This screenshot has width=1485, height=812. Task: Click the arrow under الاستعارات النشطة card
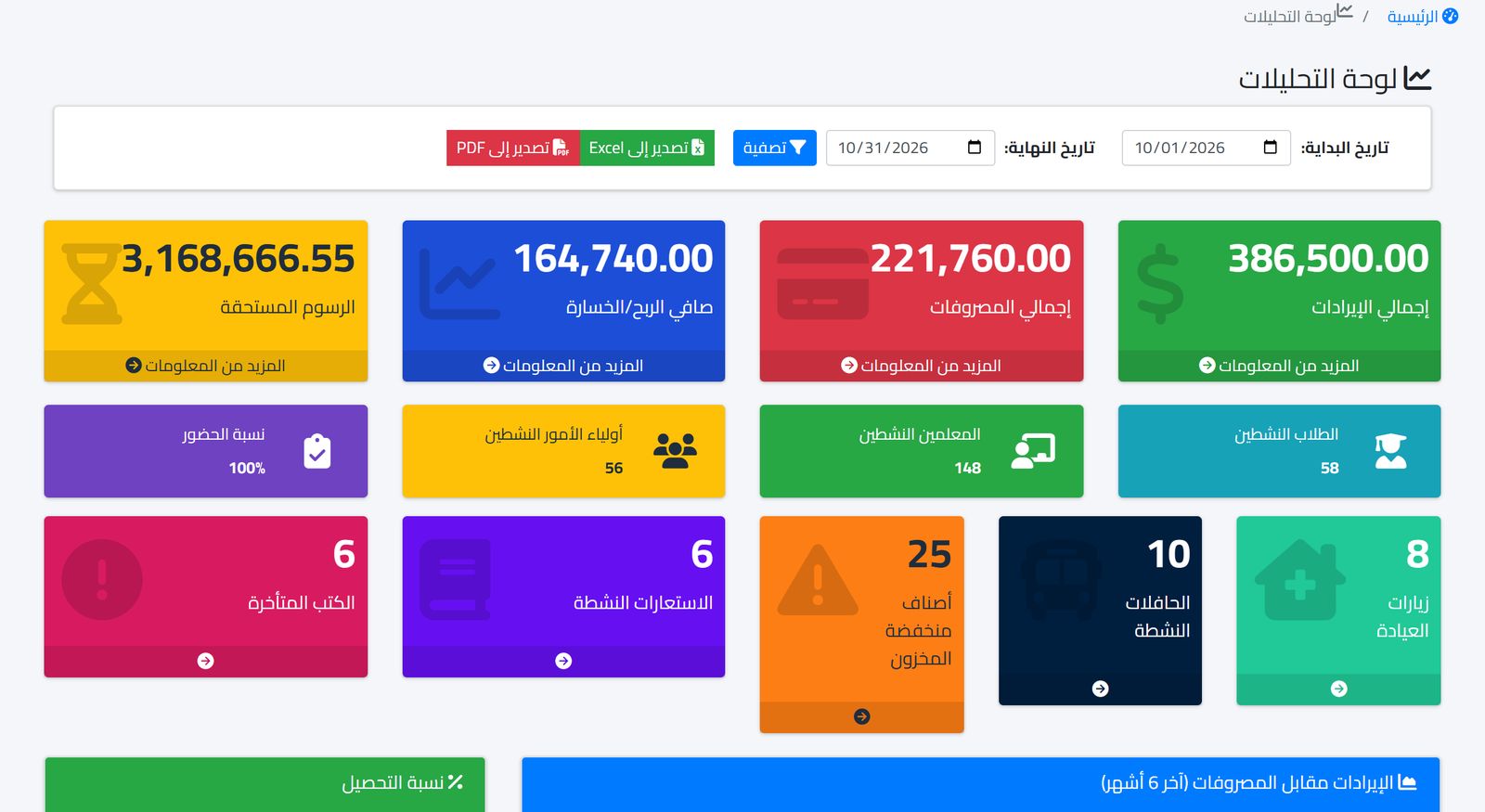point(563,661)
